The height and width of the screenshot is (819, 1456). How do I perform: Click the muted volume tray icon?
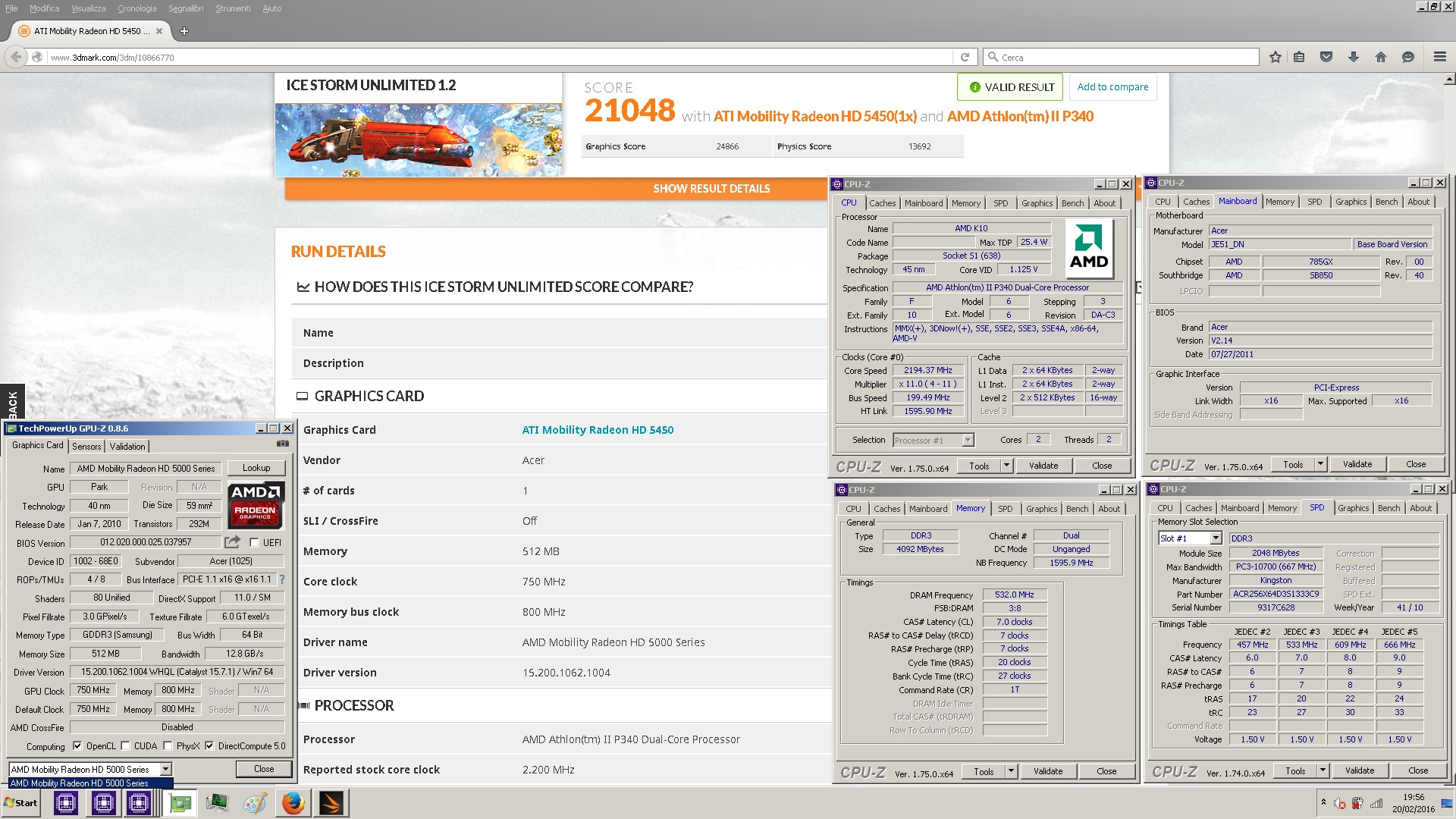[x=1340, y=804]
